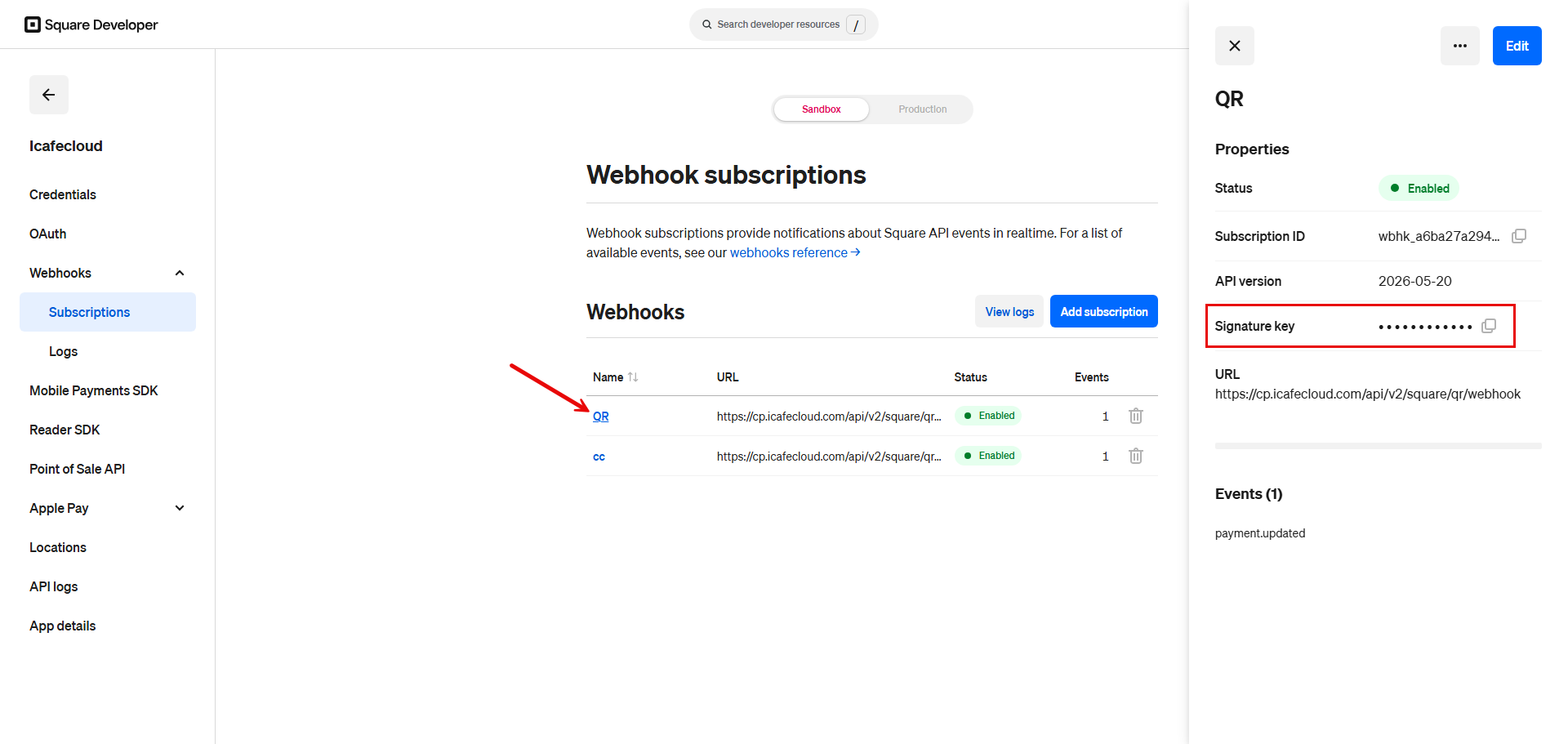Viewport: 1568px width, 744px height.
Task: Expand the Apple Pay sidebar section
Action: click(x=180, y=508)
